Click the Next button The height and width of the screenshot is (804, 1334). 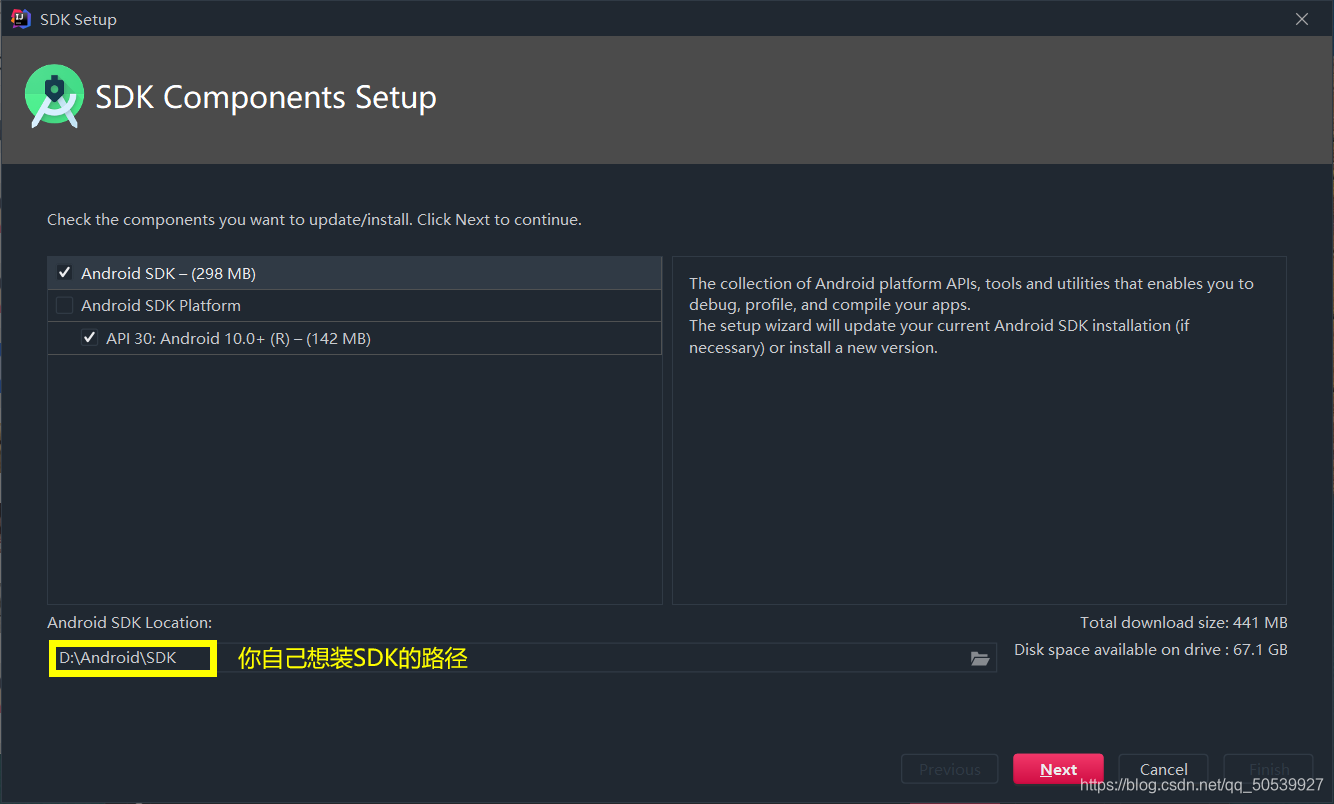pyautogui.click(x=1058, y=768)
